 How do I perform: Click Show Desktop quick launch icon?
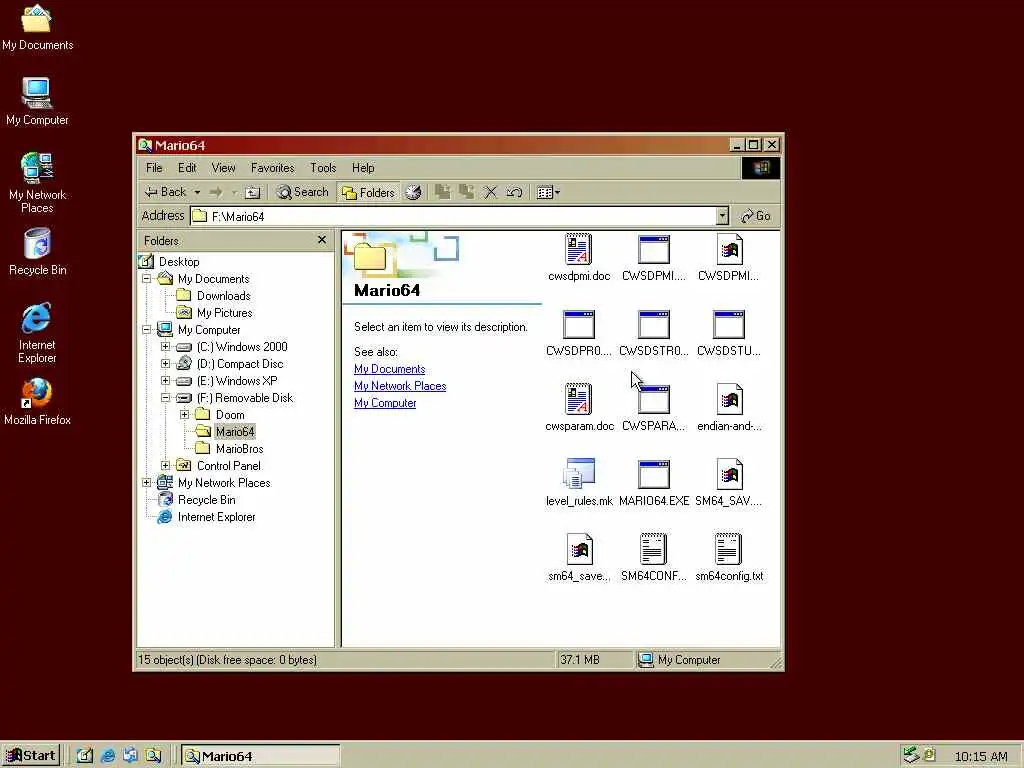pos(85,756)
